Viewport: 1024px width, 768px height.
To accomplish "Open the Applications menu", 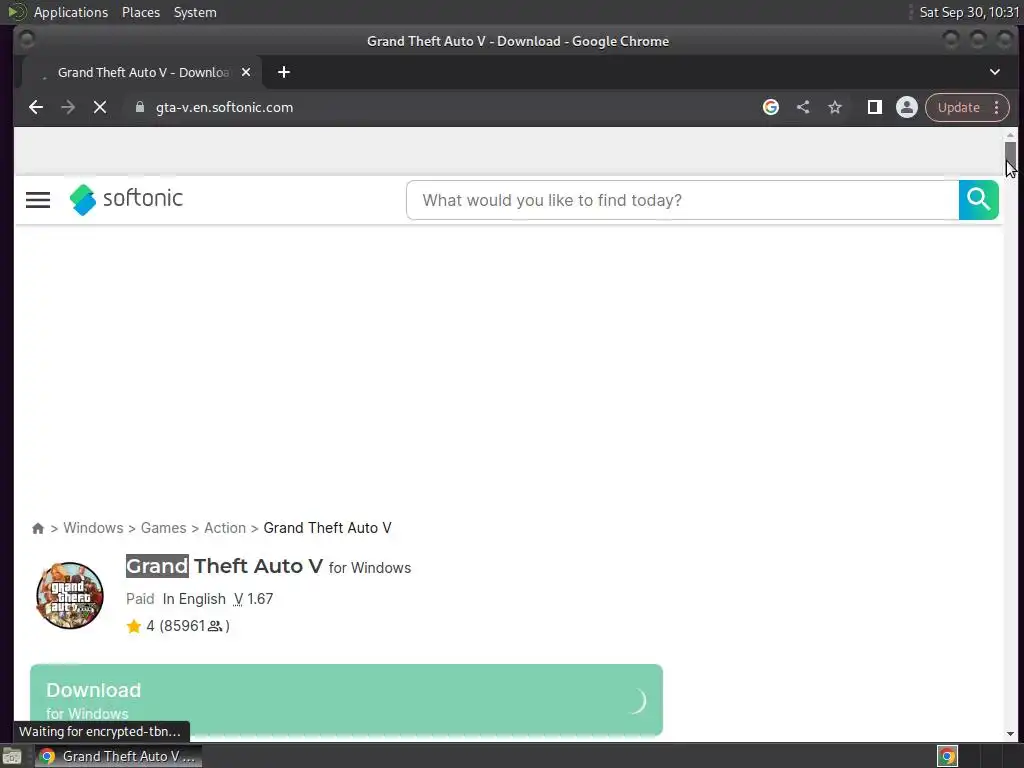I will tap(71, 12).
